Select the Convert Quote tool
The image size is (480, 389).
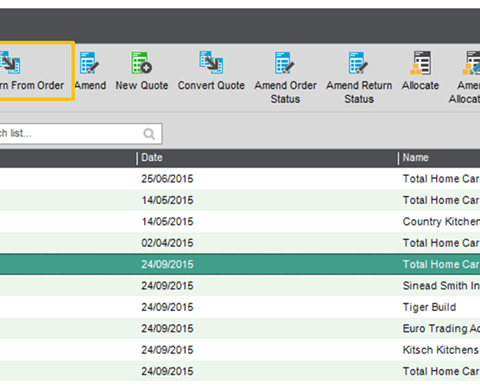point(211,71)
